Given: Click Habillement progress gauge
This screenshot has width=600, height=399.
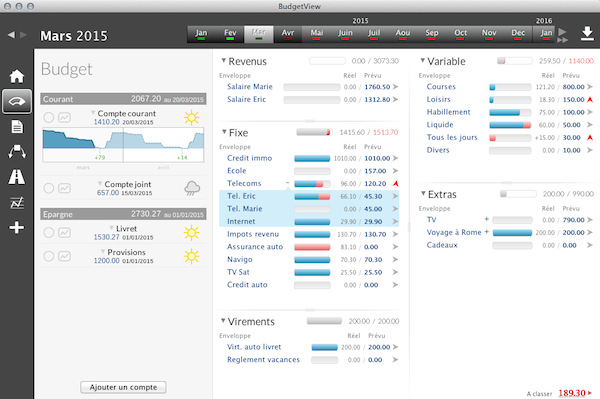Looking at the screenshot, I should tap(510, 112).
